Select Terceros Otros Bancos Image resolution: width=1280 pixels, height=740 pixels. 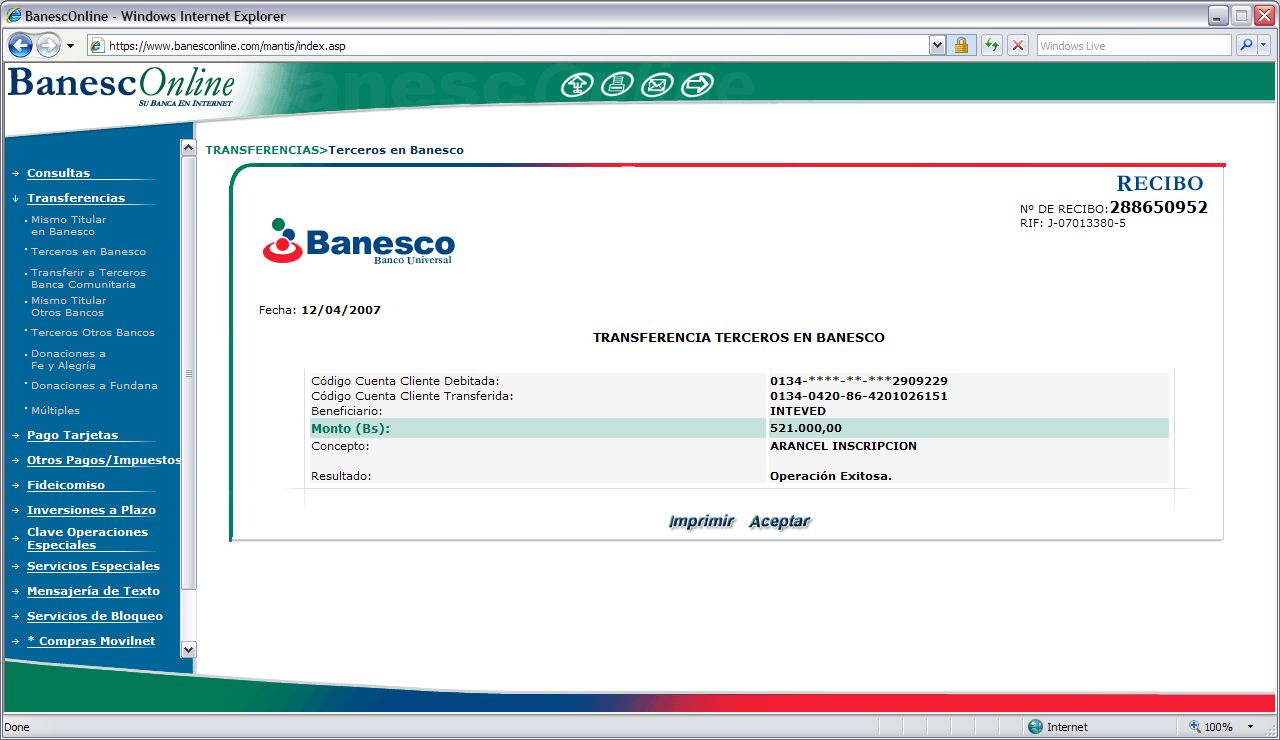point(93,333)
